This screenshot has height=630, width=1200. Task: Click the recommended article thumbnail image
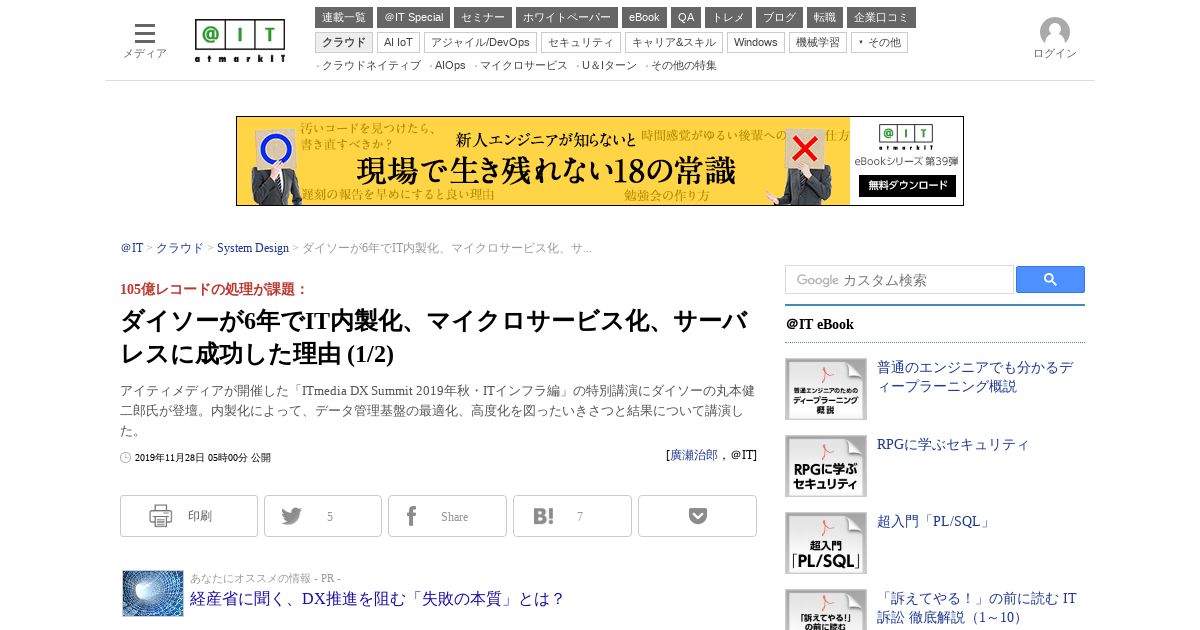(x=153, y=593)
